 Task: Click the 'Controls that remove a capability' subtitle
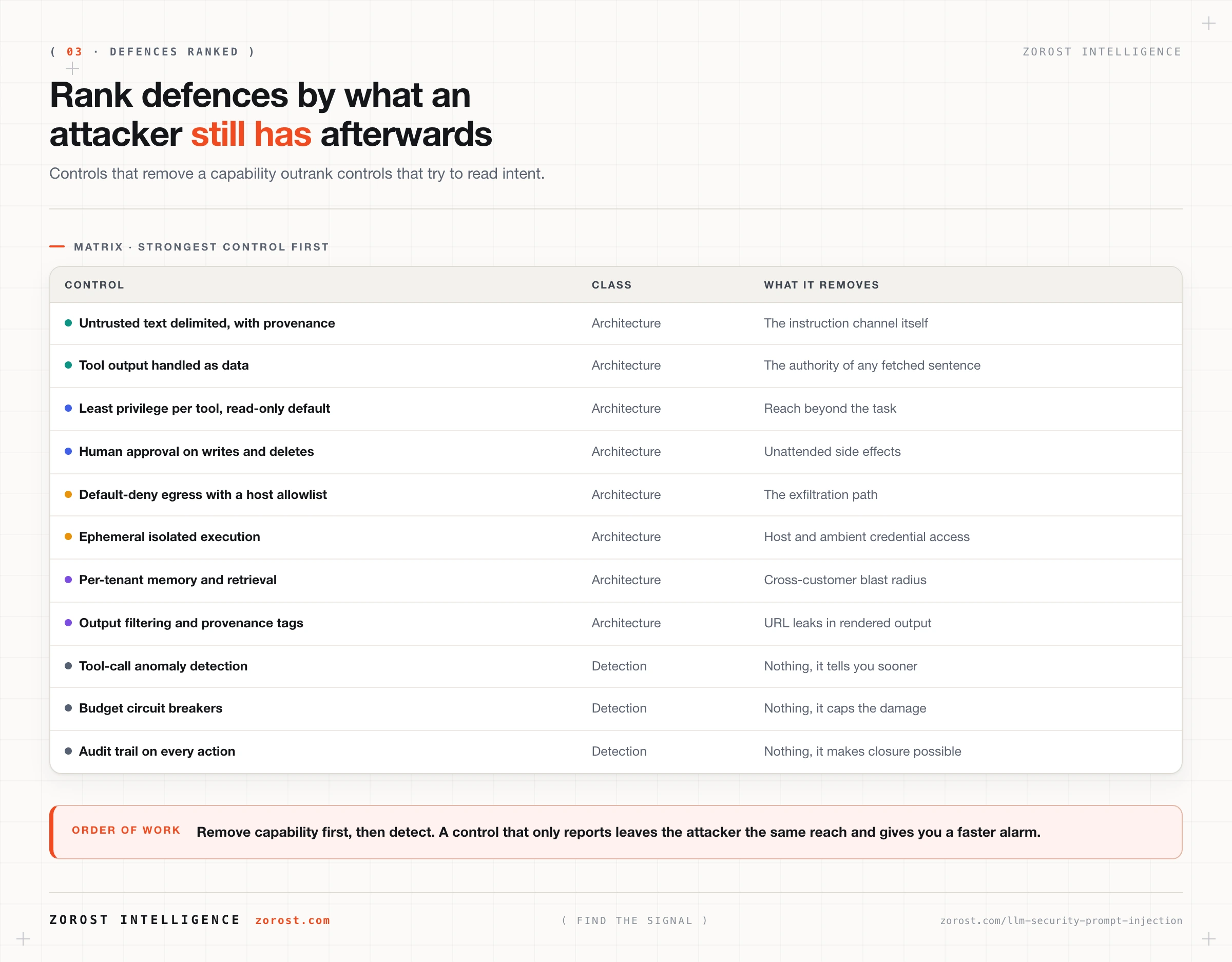[x=297, y=174]
